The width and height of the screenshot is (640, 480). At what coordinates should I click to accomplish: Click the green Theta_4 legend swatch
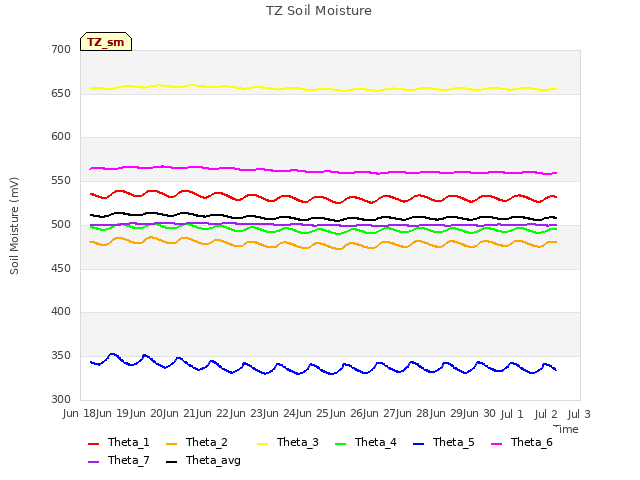click(340, 444)
